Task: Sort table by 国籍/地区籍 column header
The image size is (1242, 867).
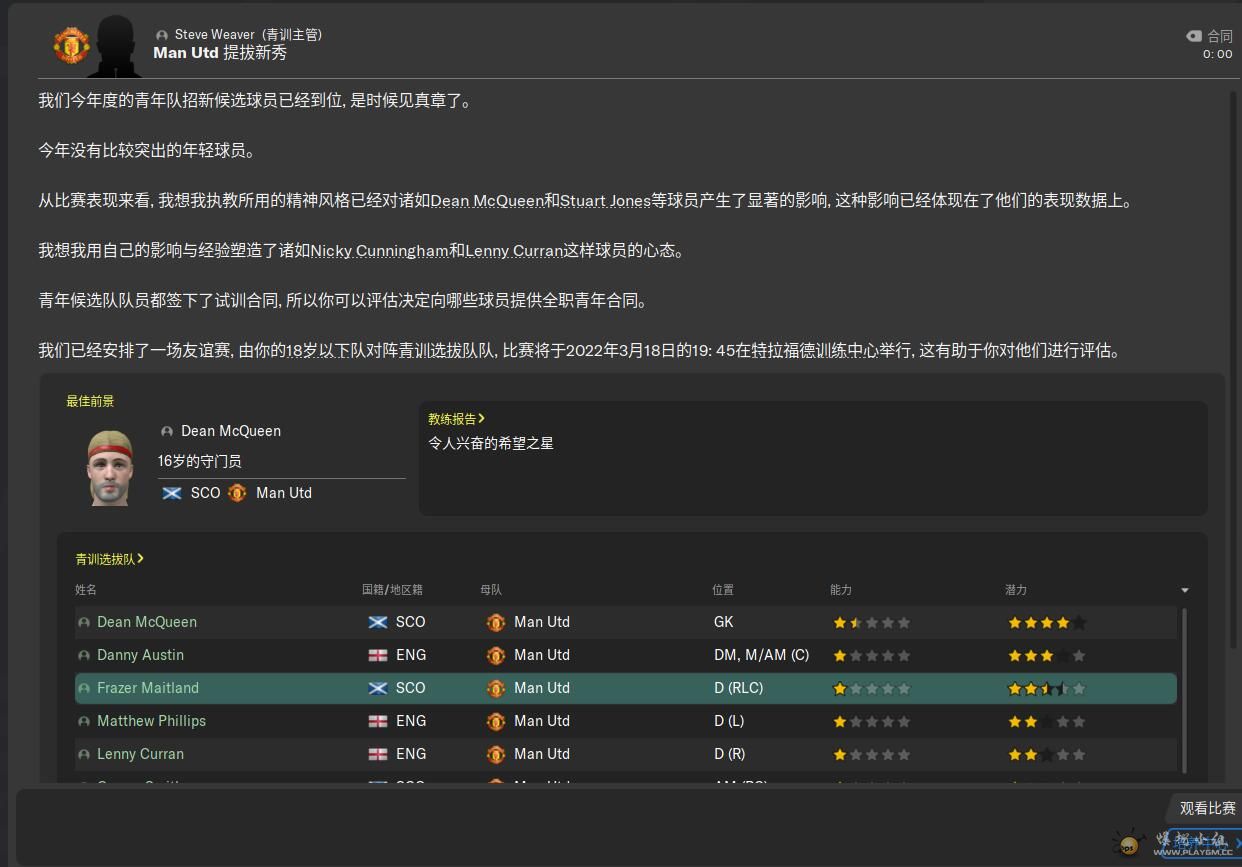Action: (x=392, y=590)
